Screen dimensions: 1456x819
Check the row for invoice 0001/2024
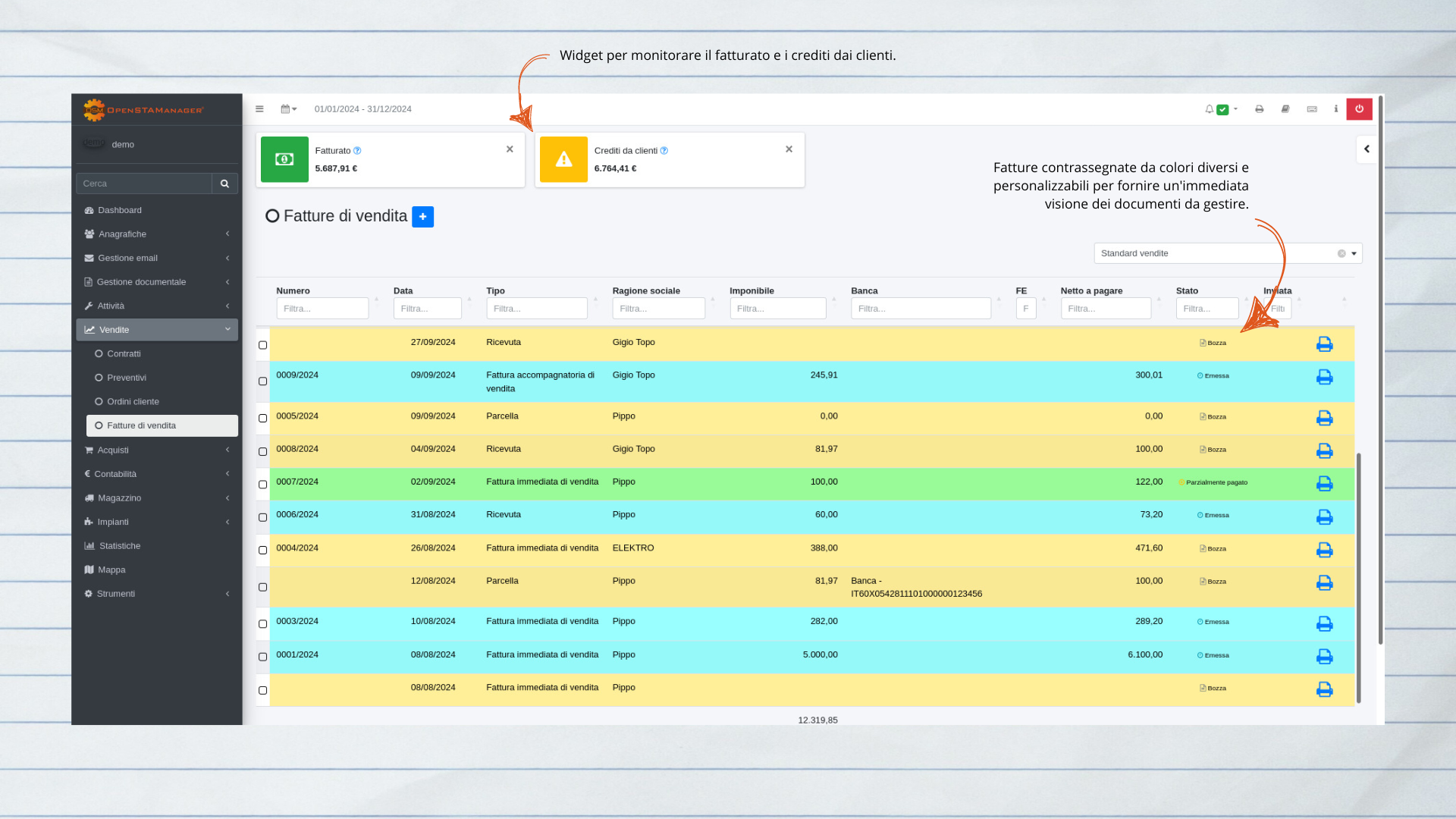(263, 657)
